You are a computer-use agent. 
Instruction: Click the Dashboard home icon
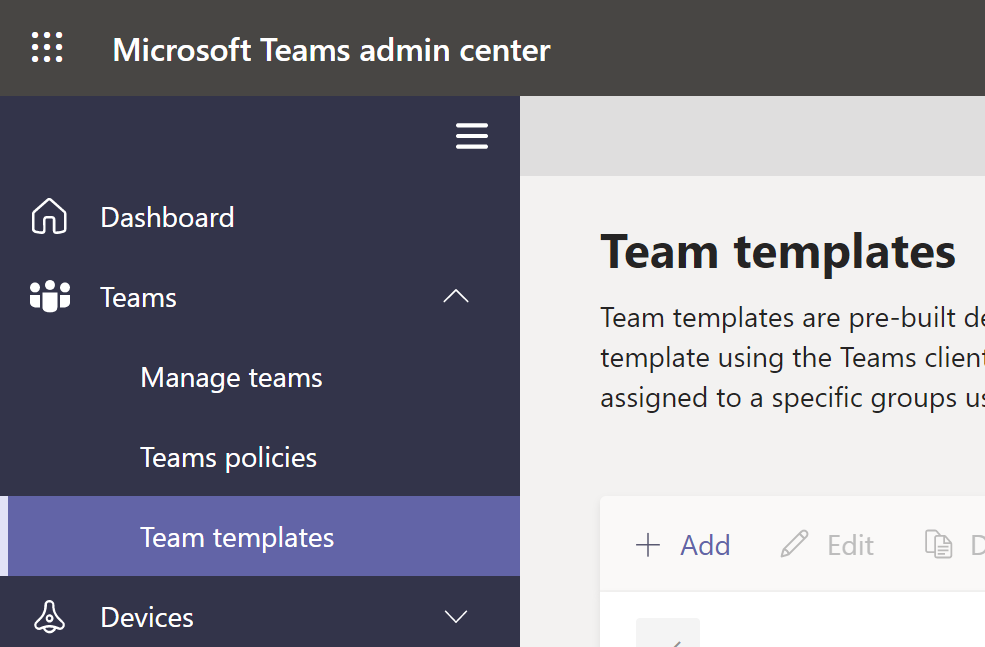pos(49,217)
